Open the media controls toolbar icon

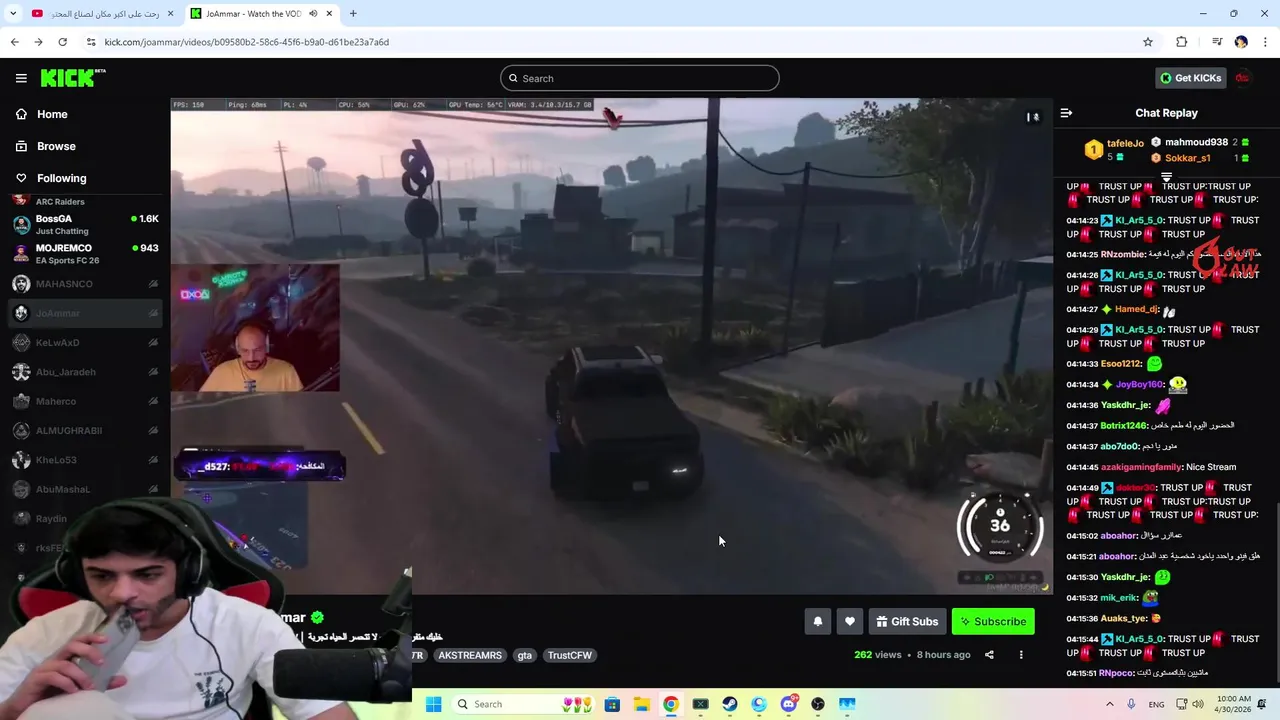tap(1217, 42)
